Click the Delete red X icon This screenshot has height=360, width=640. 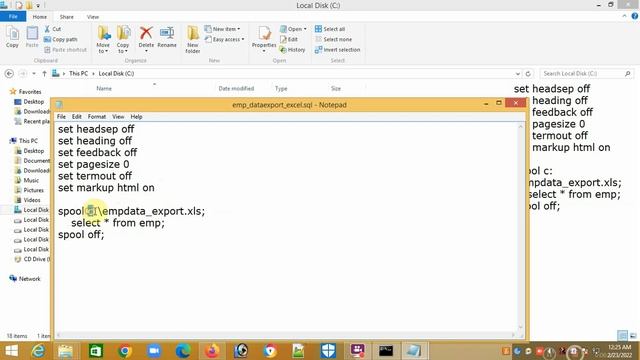(x=146, y=33)
